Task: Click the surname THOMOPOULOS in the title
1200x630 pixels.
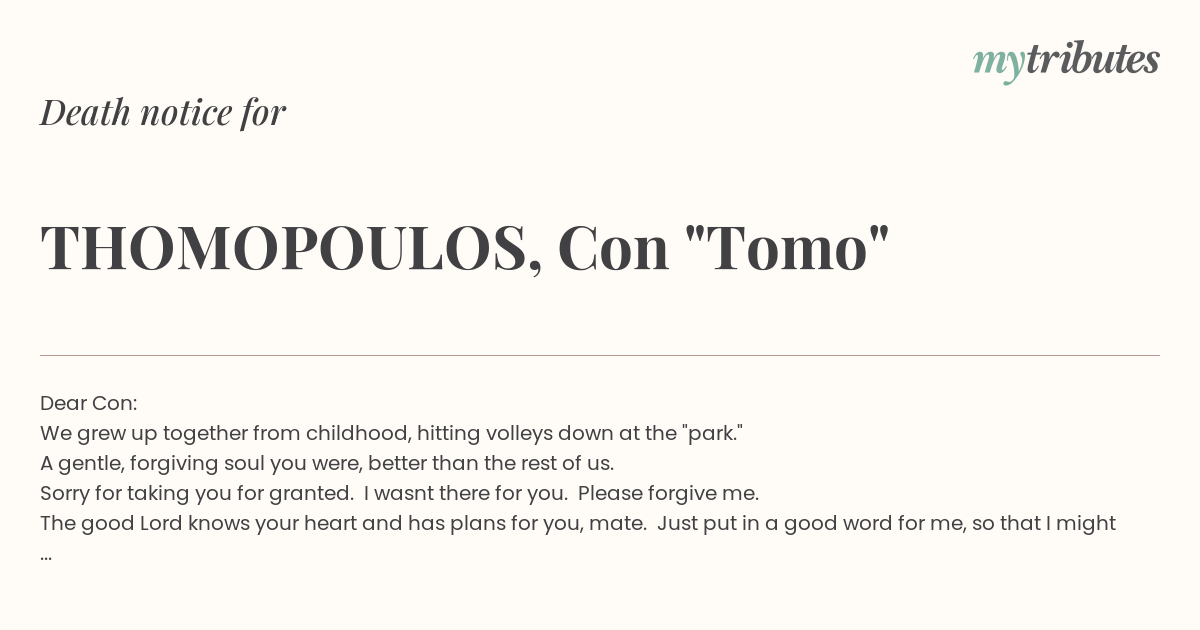Action: (284, 248)
